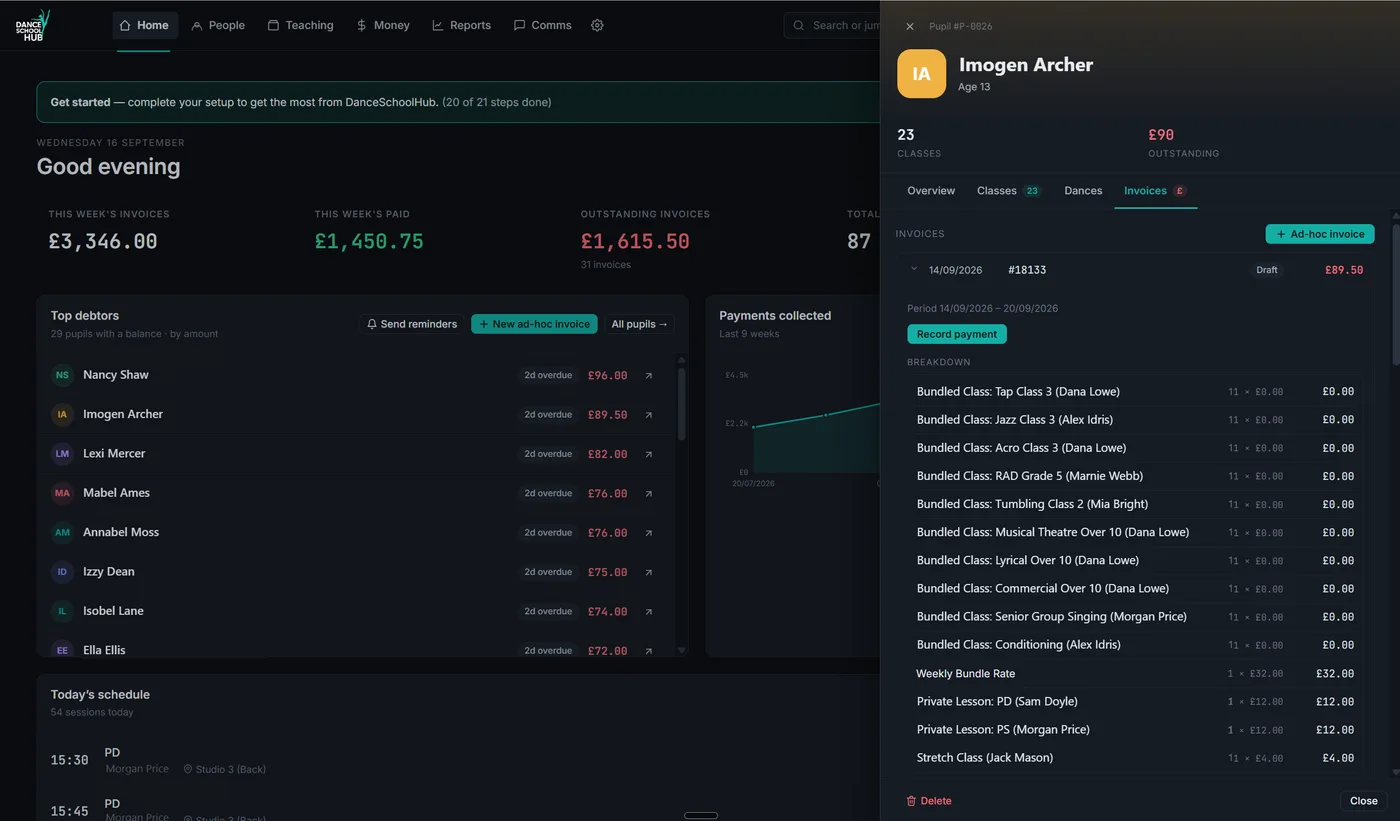Select the Invoices tab
The width and height of the screenshot is (1400, 821).
[1155, 191]
